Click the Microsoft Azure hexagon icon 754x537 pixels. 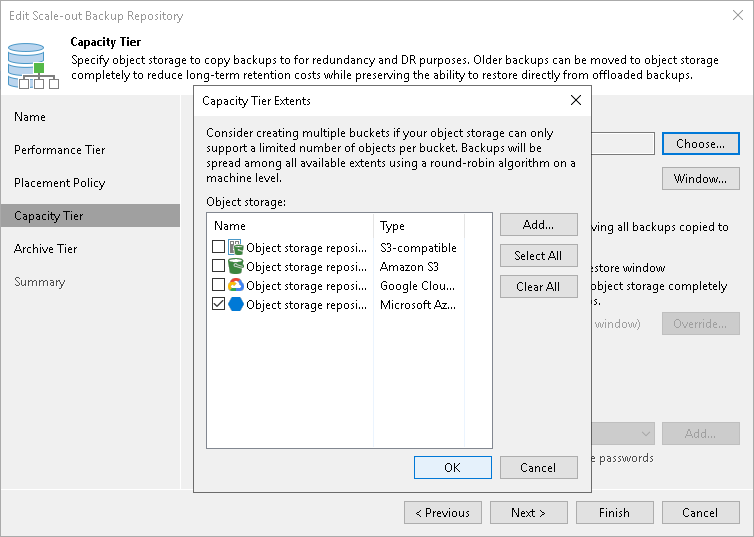pos(235,304)
